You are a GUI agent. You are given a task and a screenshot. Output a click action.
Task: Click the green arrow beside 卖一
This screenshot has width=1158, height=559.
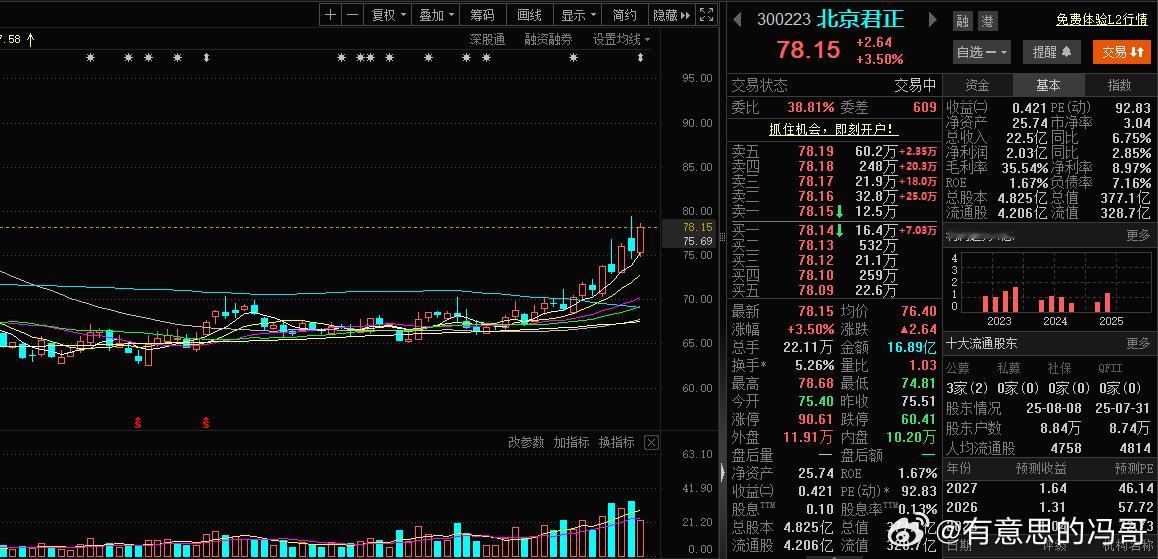(x=839, y=212)
